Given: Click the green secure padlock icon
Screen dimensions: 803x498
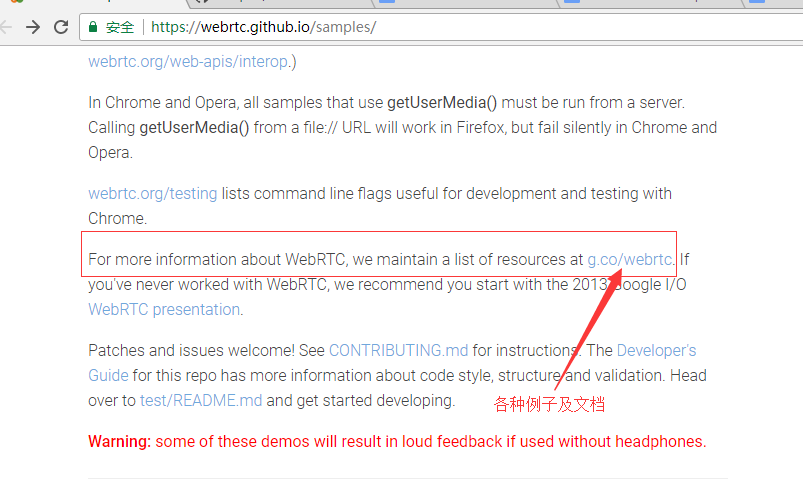Looking at the screenshot, I should tap(93, 27).
